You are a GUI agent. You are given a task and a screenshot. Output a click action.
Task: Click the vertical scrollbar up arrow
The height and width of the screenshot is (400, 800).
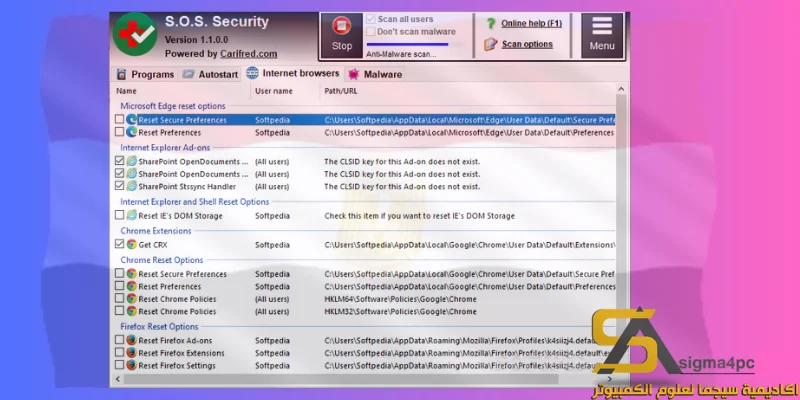[621, 89]
